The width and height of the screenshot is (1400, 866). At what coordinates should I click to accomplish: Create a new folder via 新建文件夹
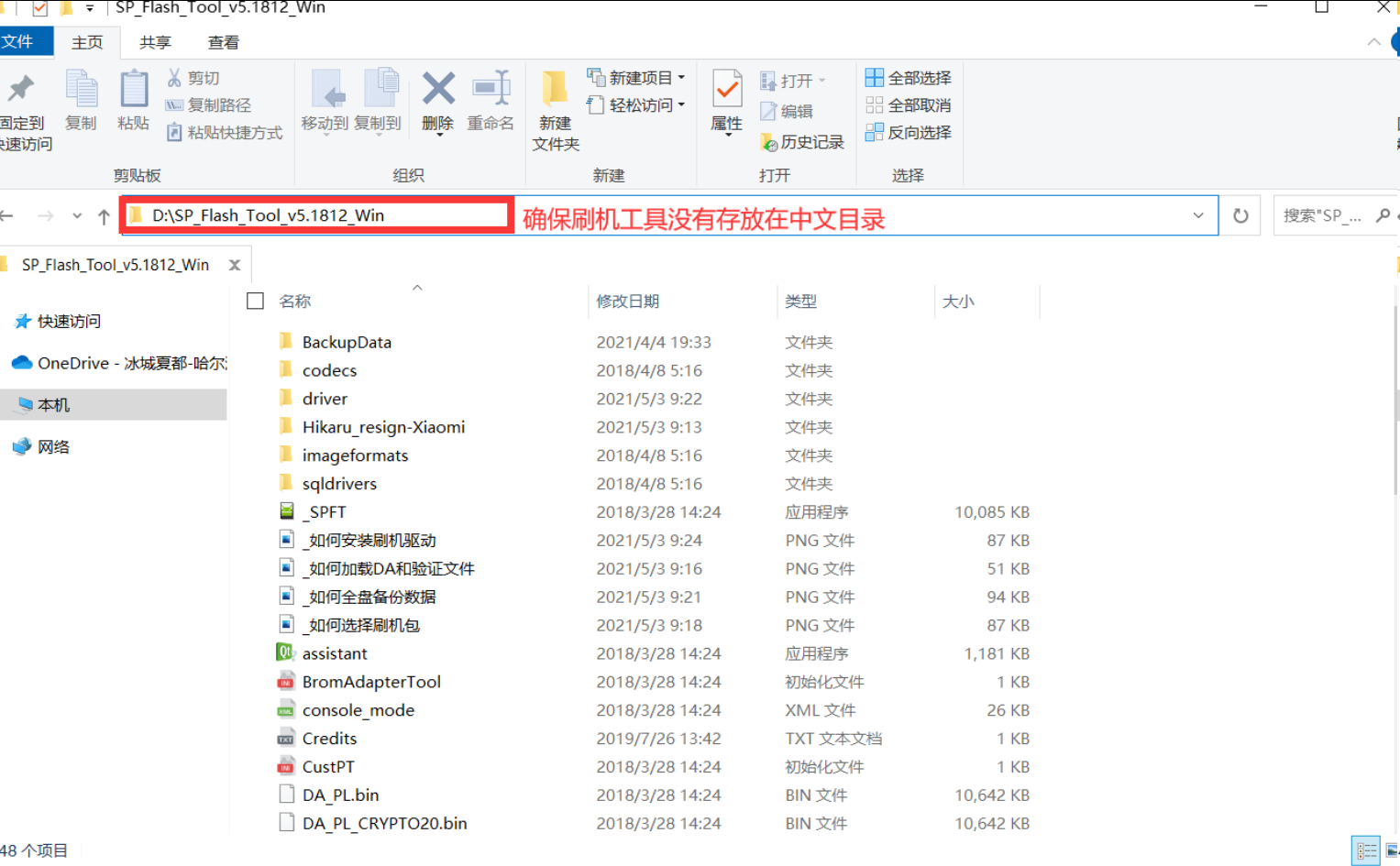click(554, 108)
